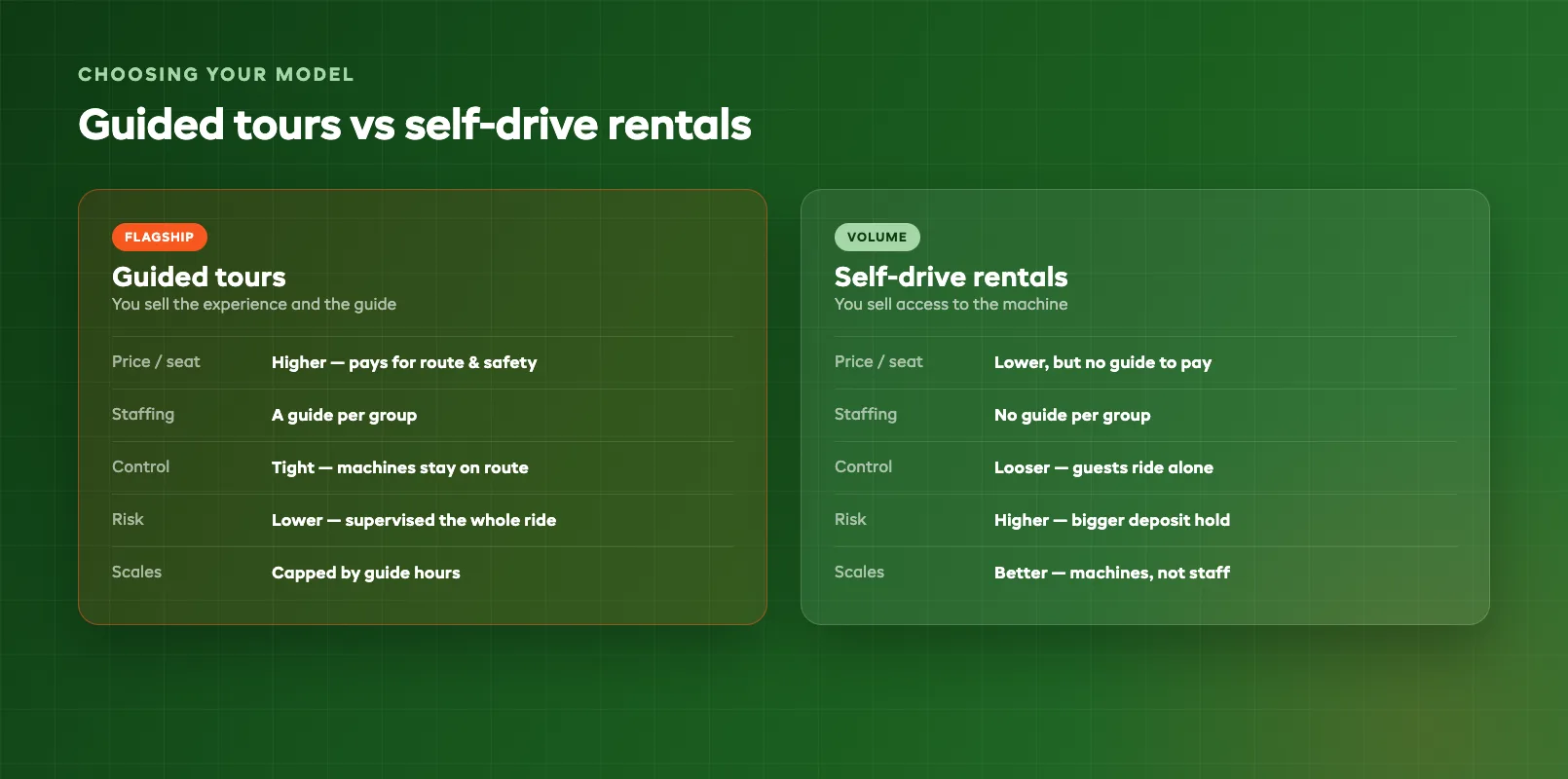The image size is (1568, 779).
Task: Click 'Risk' label in Guided tours card
Action: click(128, 519)
